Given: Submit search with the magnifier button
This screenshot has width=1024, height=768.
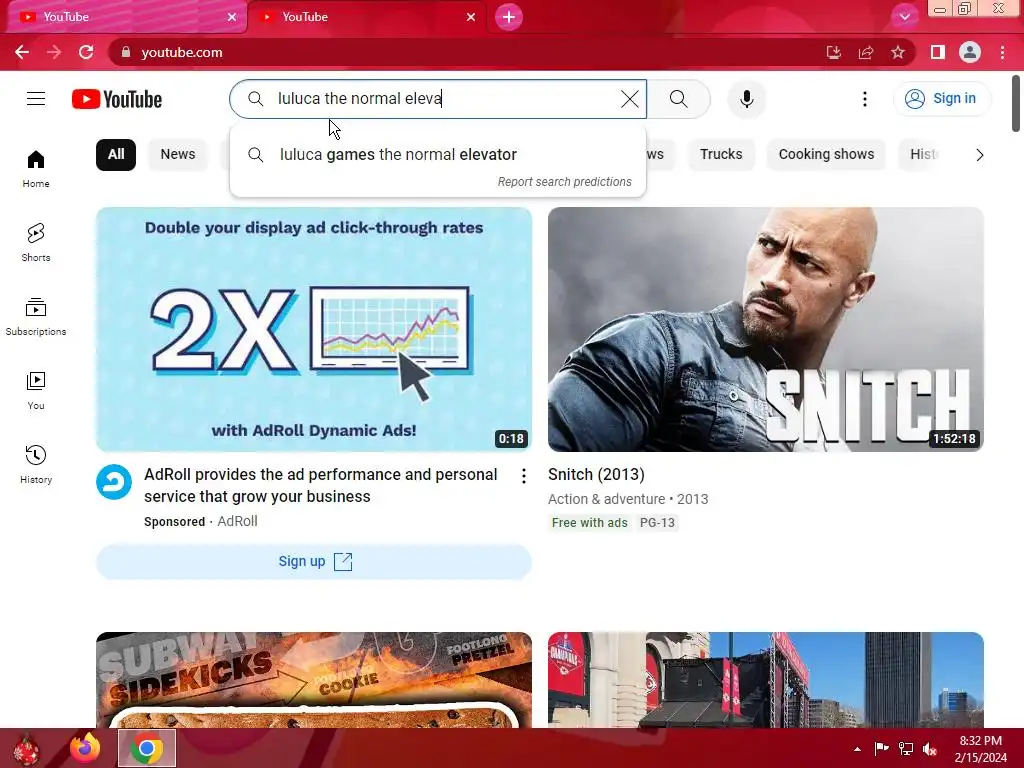Looking at the screenshot, I should point(679,99).
